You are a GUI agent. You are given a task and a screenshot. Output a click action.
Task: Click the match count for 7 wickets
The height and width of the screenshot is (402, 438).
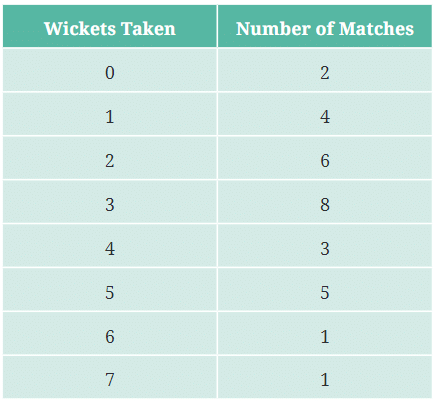(325, 377)
